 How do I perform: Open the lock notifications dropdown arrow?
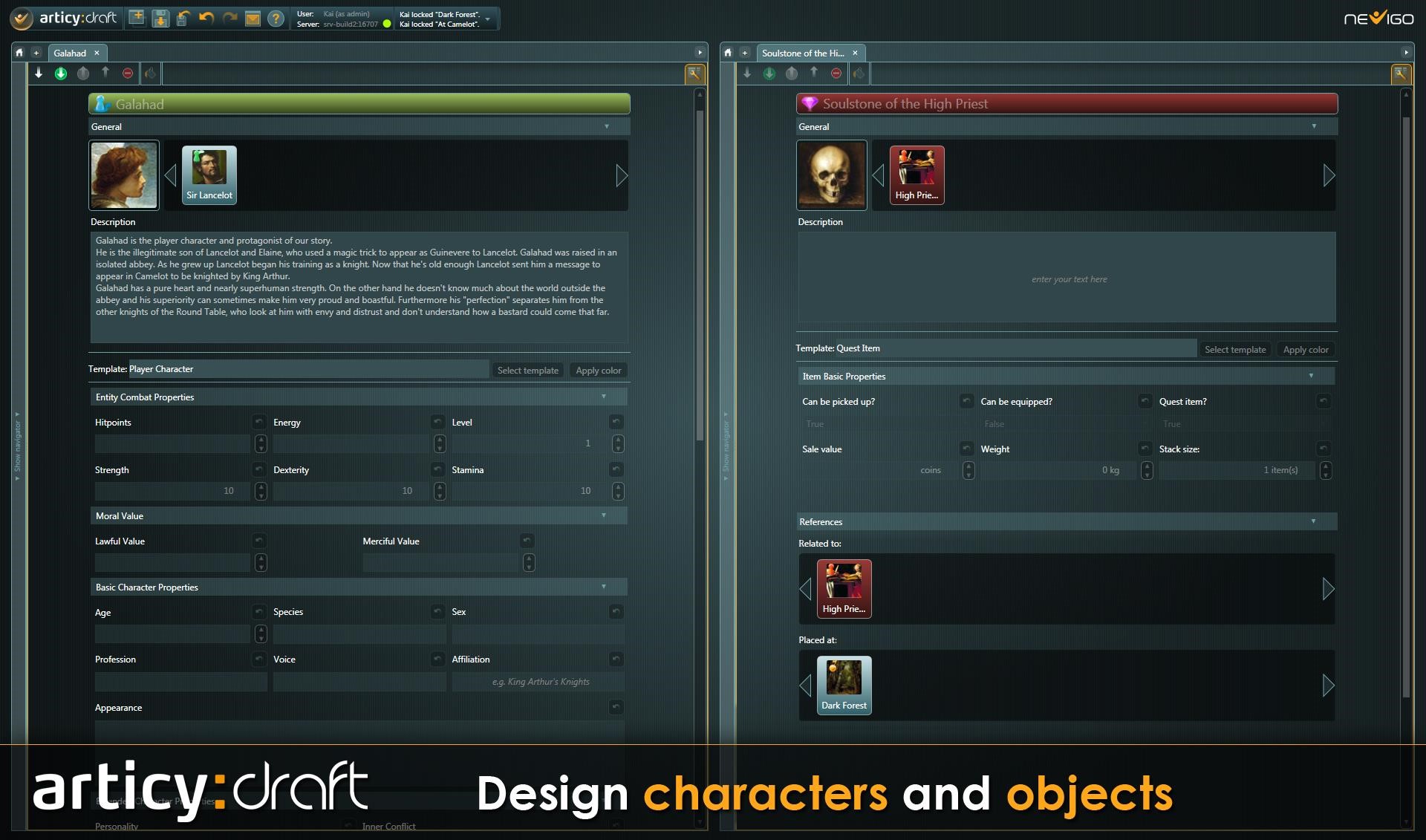click(x=488, y=19)
